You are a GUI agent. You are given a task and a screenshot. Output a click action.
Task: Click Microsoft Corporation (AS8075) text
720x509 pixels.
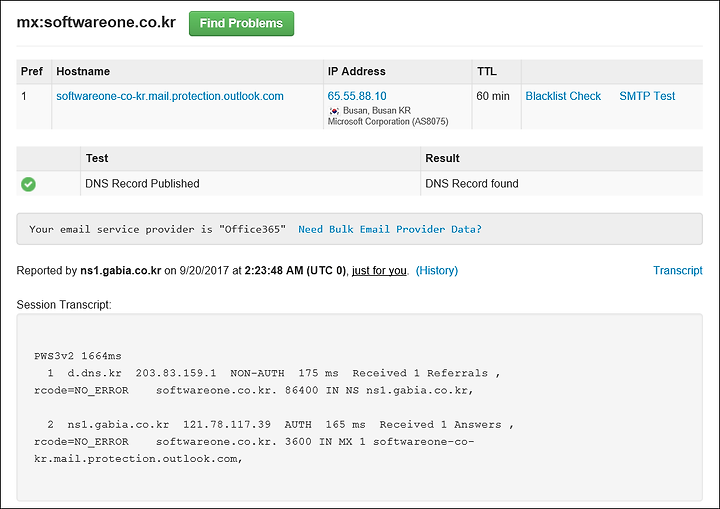point(388,122)
